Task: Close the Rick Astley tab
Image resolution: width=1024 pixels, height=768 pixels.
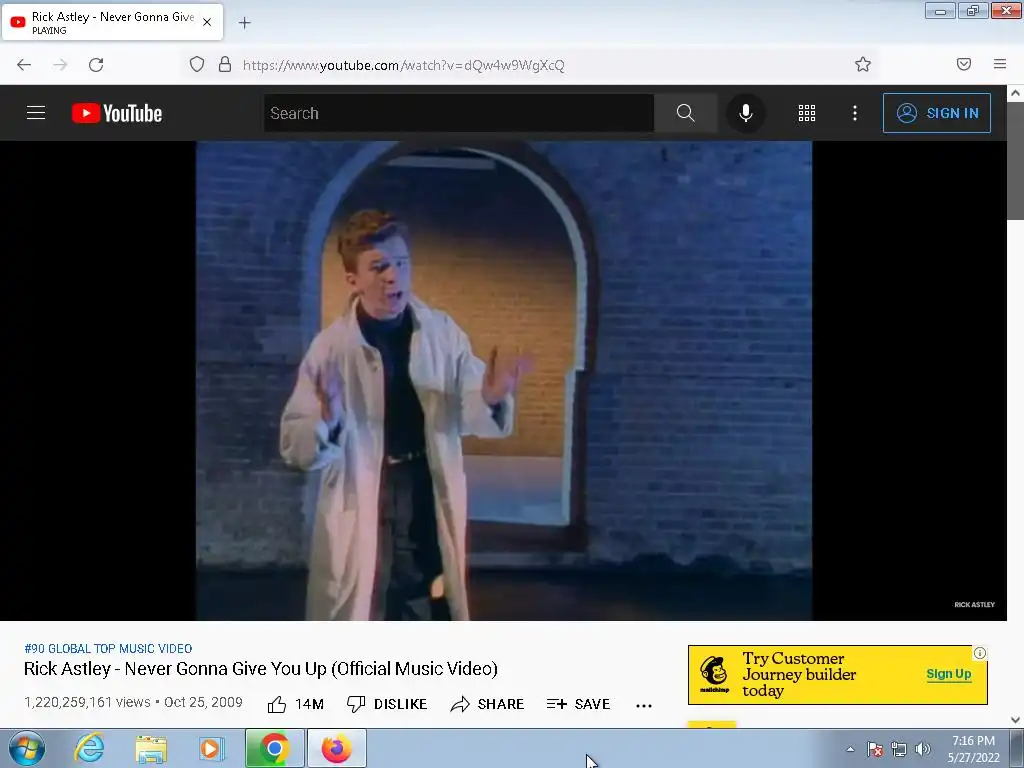Action: tap(207, 22)
